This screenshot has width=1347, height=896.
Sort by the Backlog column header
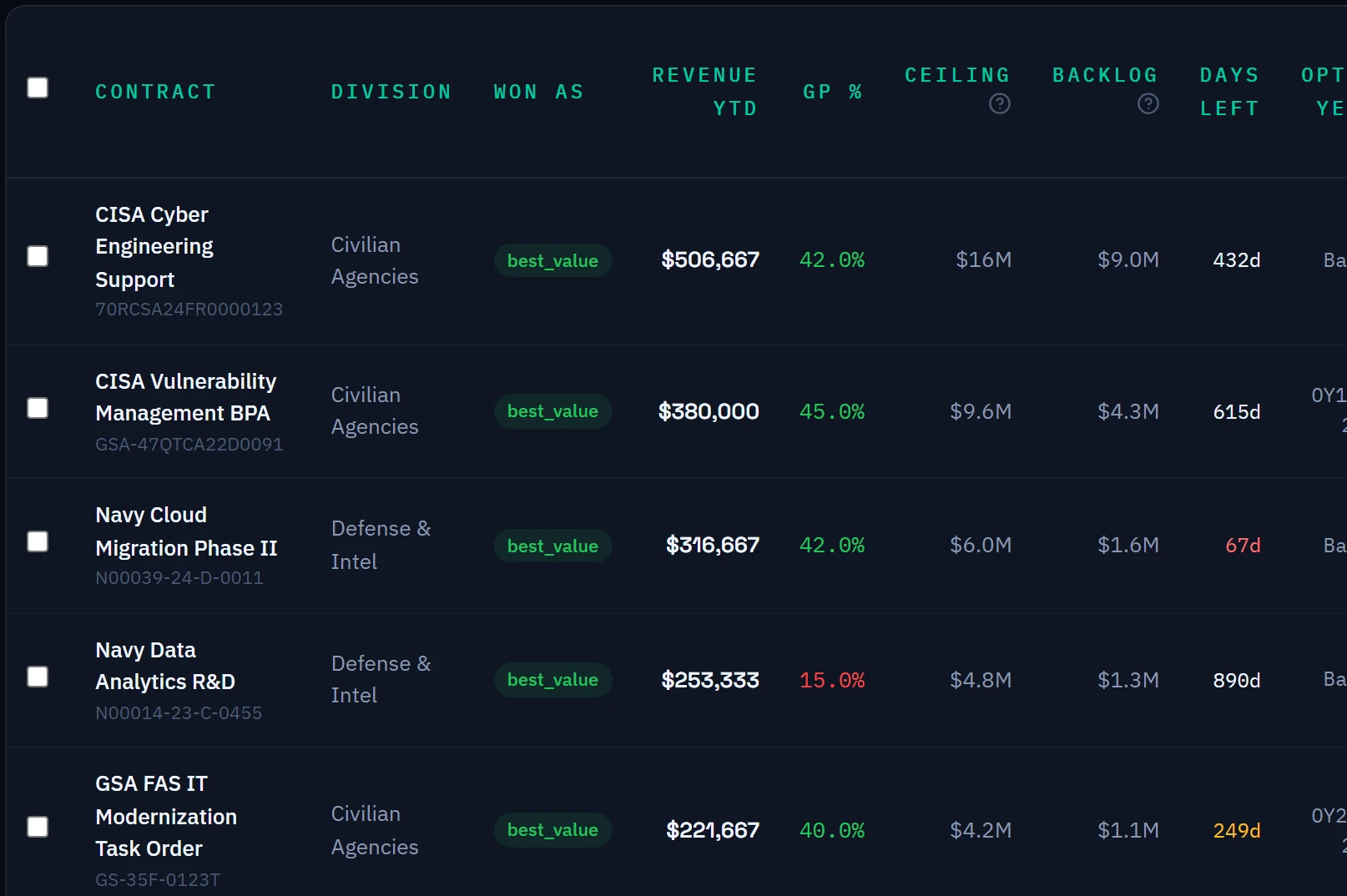[1105, 75]
